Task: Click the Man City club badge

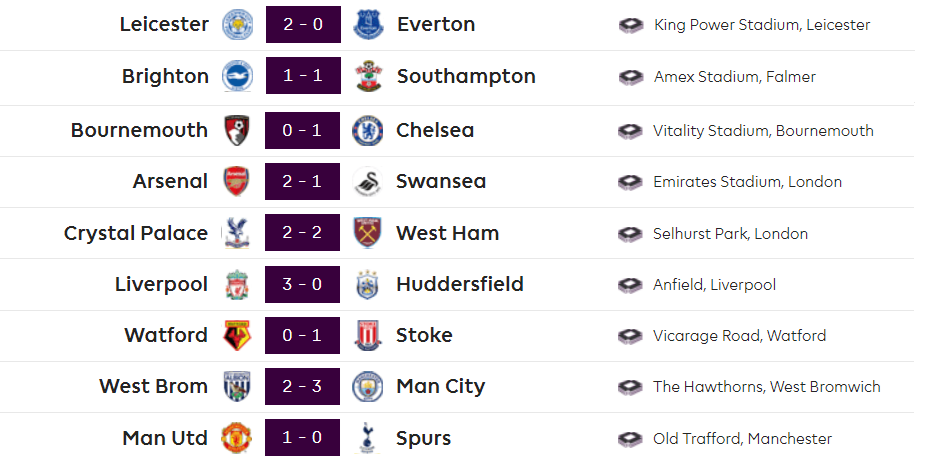Action: (368, 387)
